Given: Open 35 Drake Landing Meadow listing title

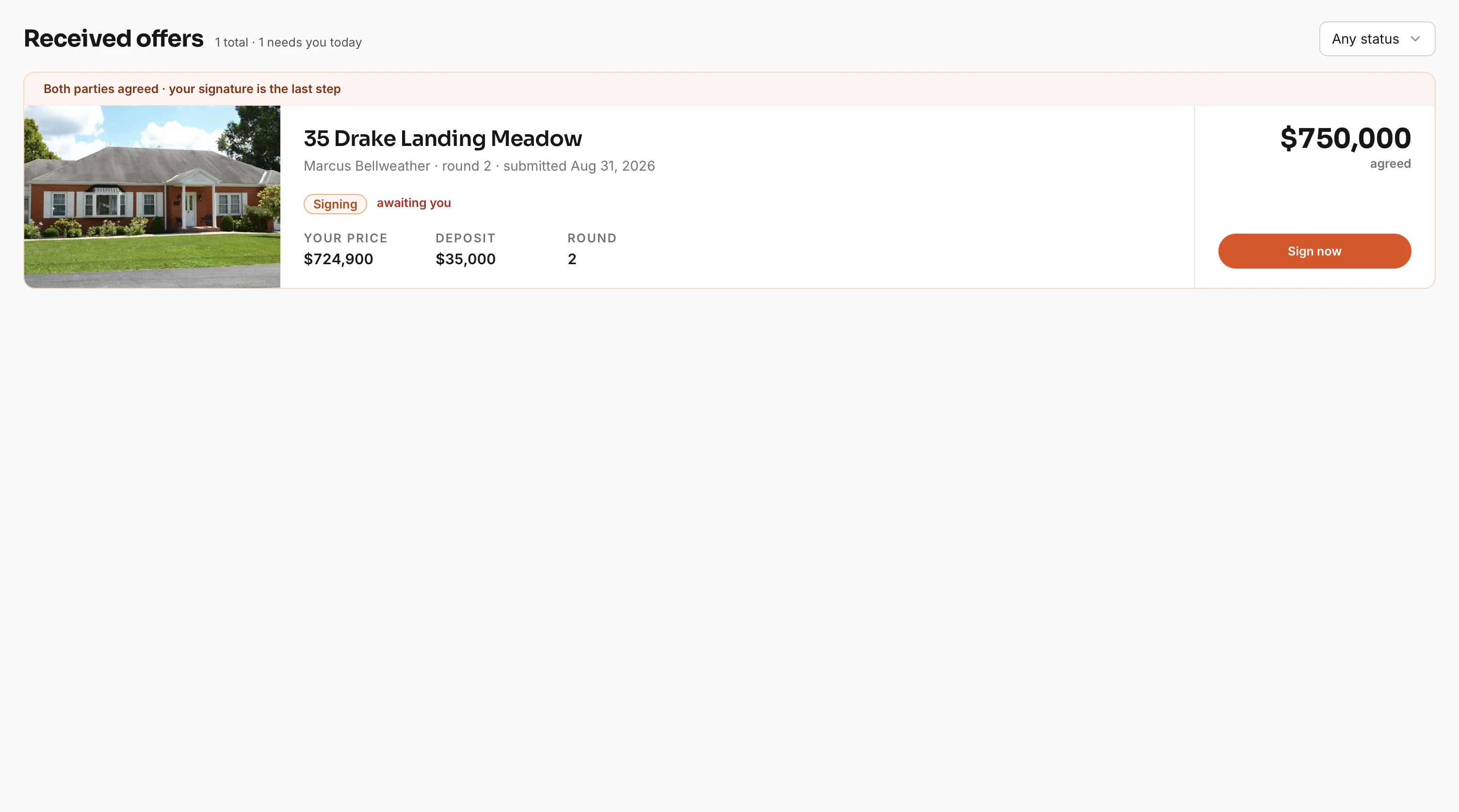Looking at the screenshot, I should pyautogui.click(x=442, y=138).
